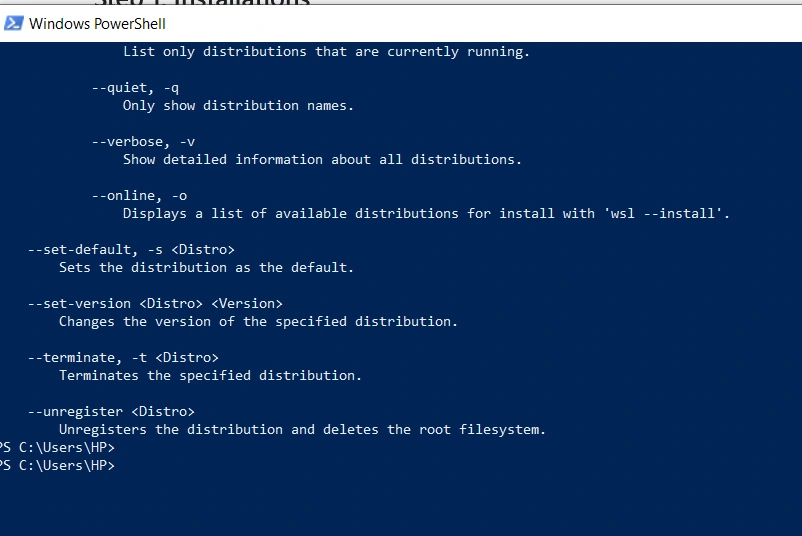Click the 'List only distributions that are currently running' line
802x536 pixels.
click(326, 52)
